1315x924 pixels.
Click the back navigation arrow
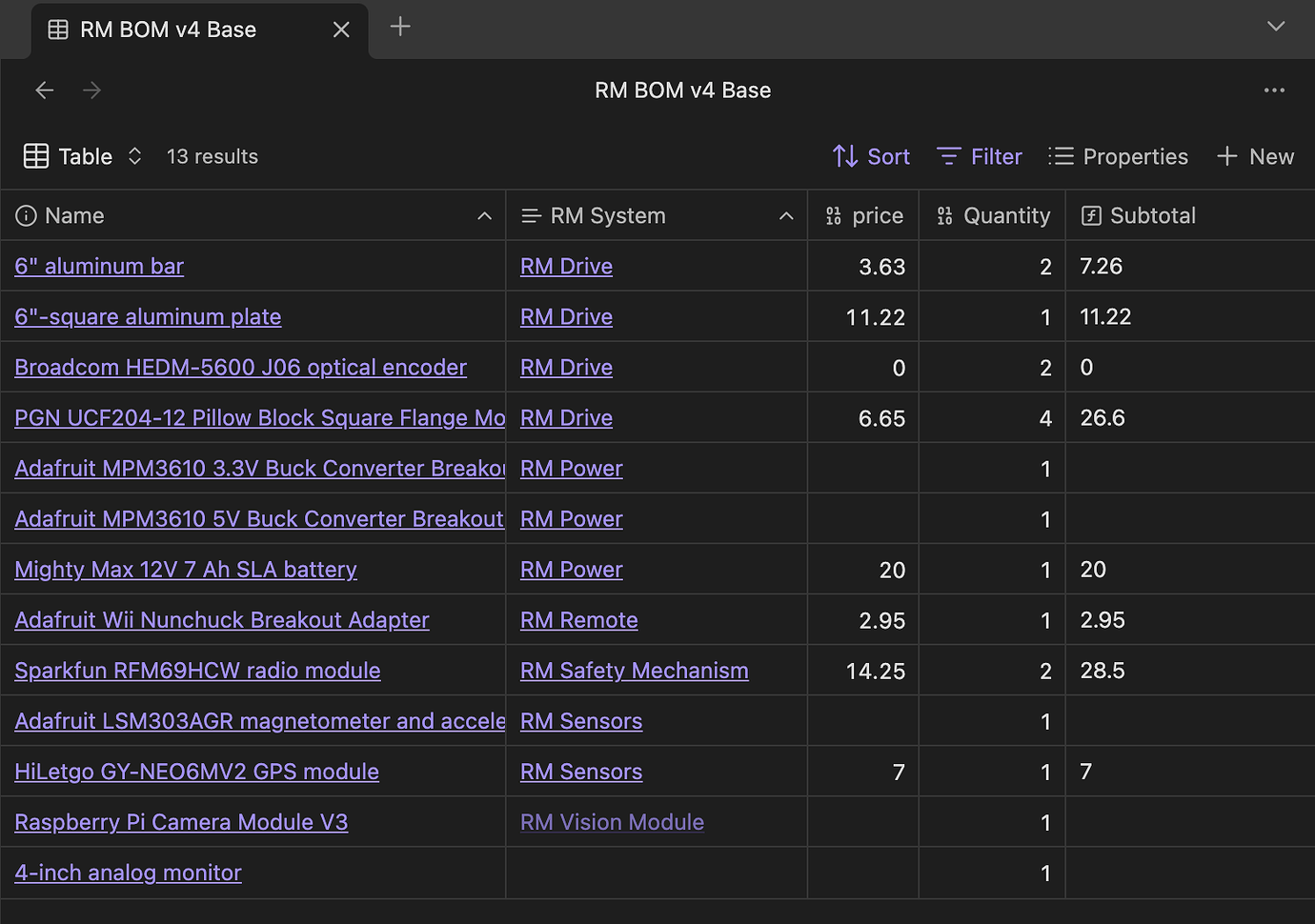44,90
